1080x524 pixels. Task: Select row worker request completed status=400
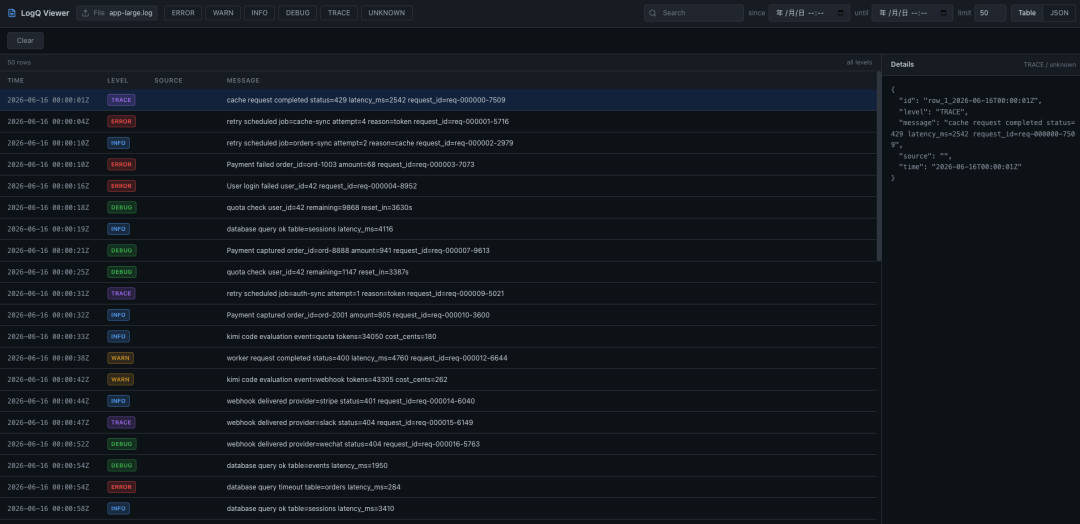(438, 358)
